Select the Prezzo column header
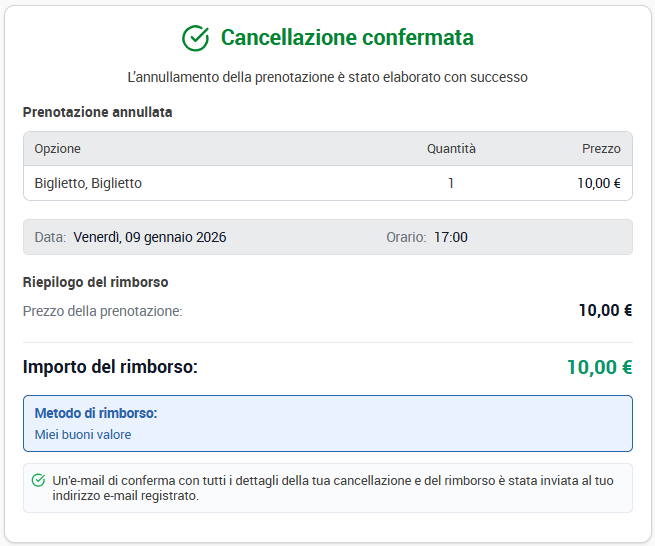This screenshot has height=546, width=655. point(601,149)
